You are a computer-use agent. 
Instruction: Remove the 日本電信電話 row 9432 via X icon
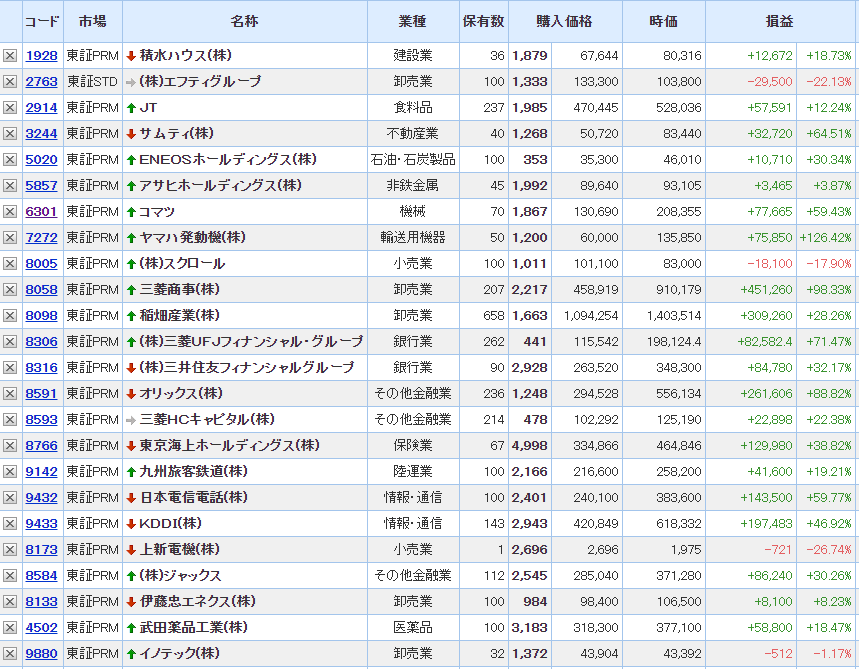[x=10, y=498]
